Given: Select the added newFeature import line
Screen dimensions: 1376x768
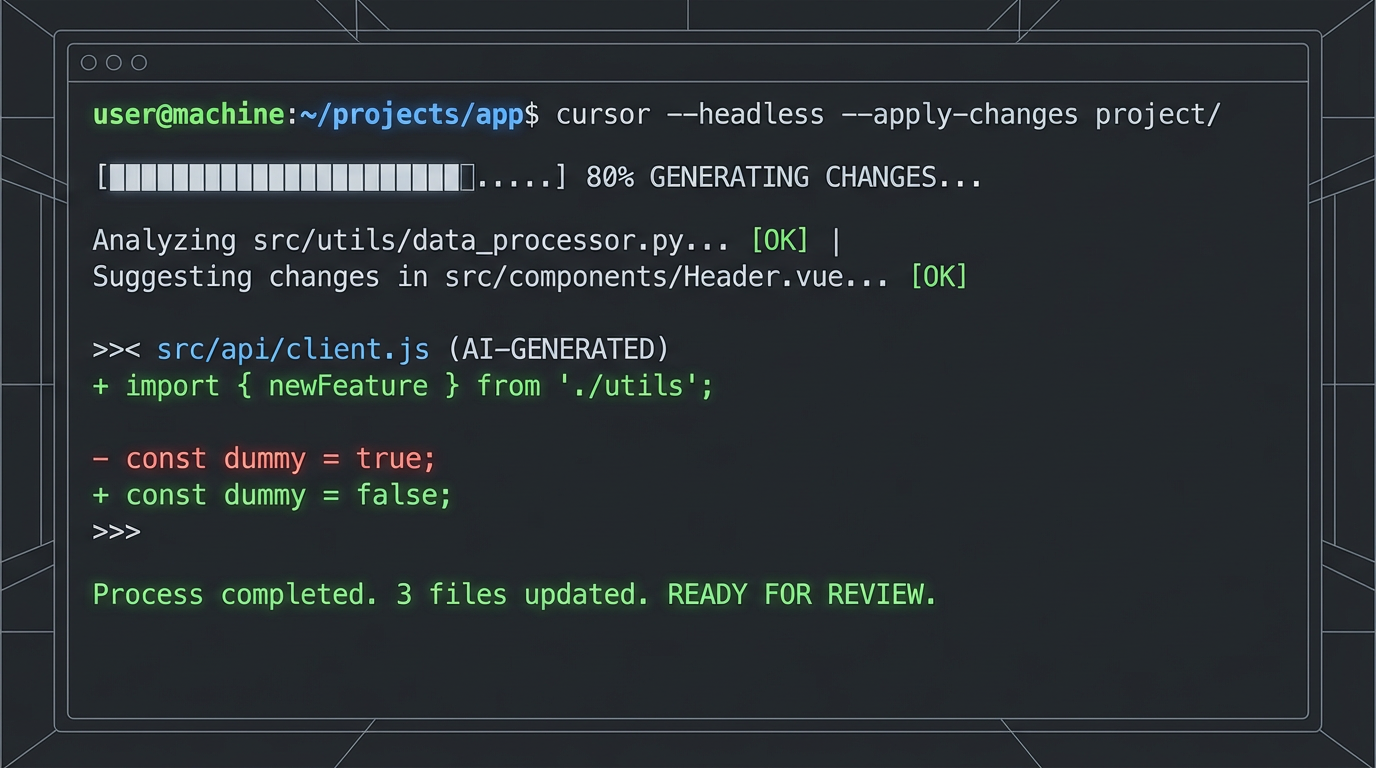Looking at the screenshot, I should 400,386.
